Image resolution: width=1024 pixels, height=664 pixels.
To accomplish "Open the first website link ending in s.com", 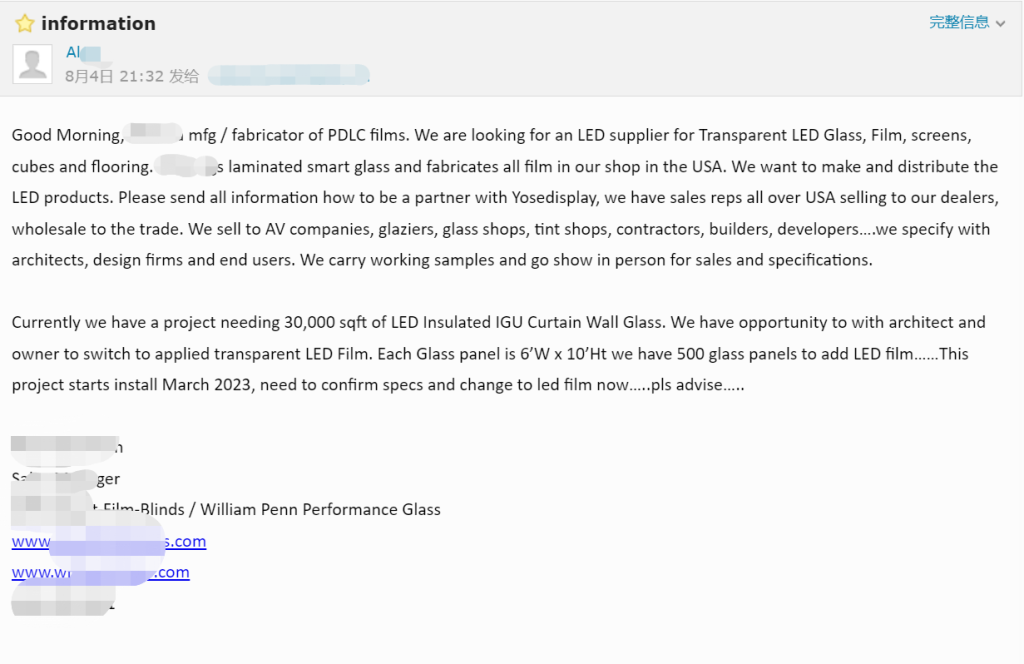I will [x=109, y=541].
